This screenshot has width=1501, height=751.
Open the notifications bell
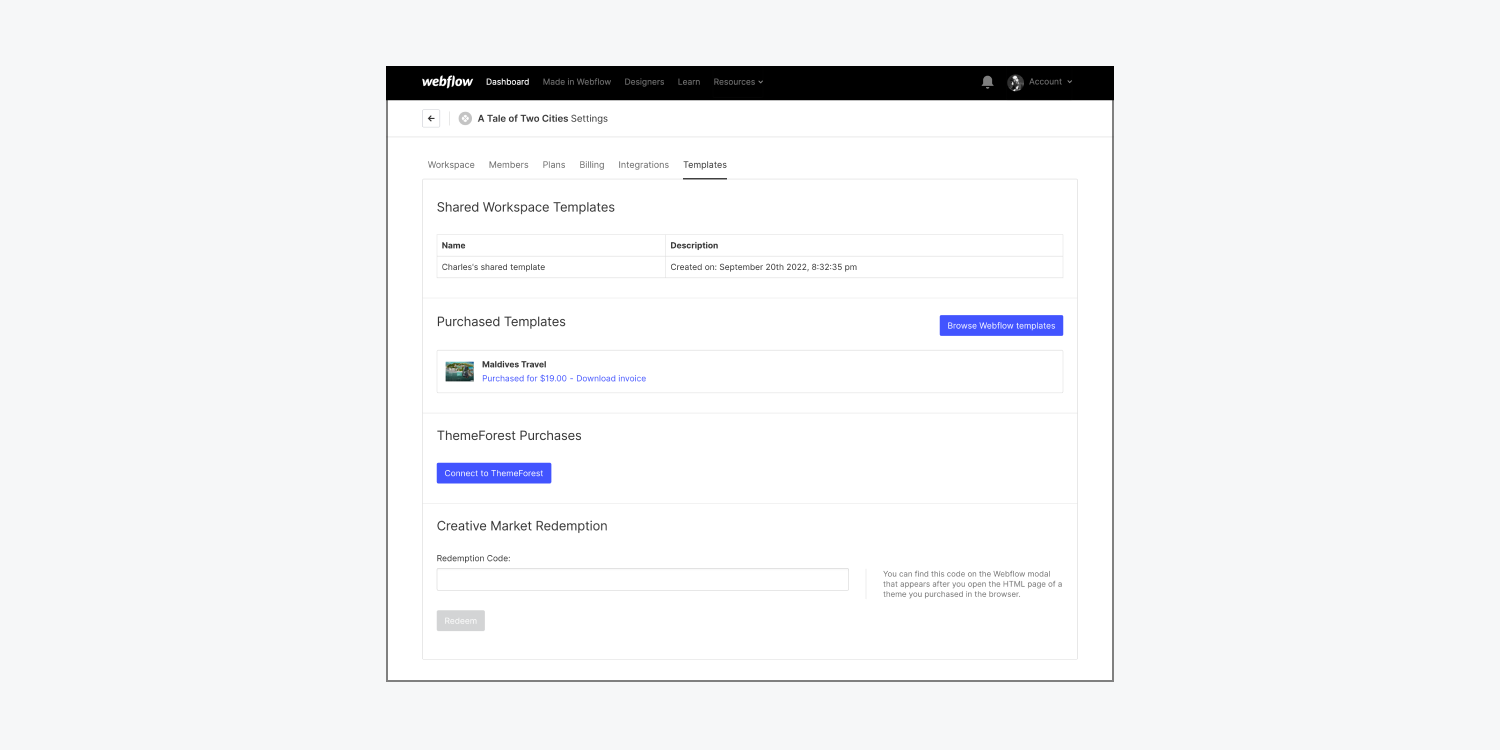tap(988, 82)
